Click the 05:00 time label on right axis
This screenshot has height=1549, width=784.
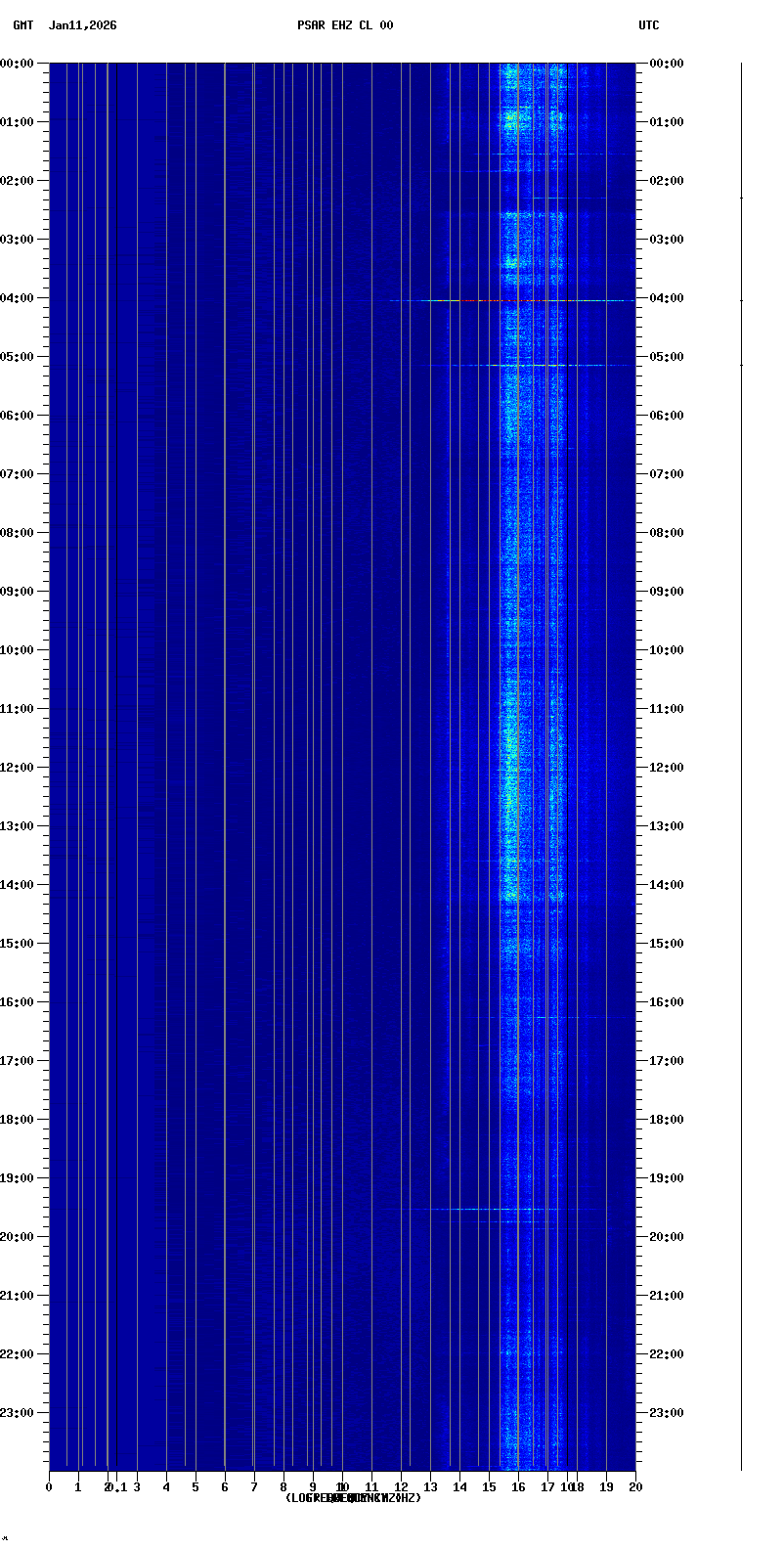[668, 357]
